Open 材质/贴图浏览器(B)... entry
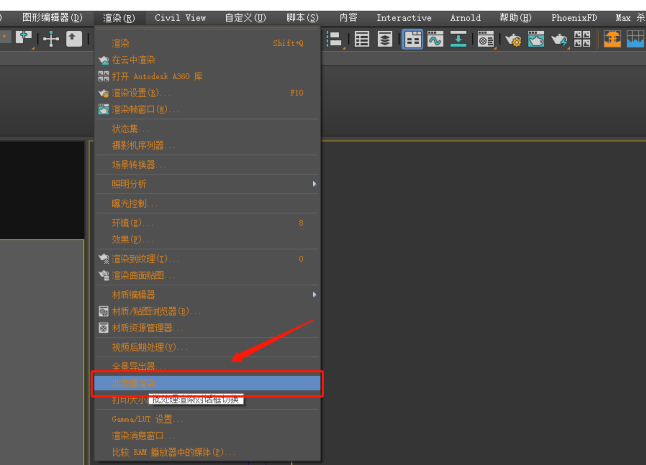The height and width of the screenshot is (465, 646). (x=208, y=311)
